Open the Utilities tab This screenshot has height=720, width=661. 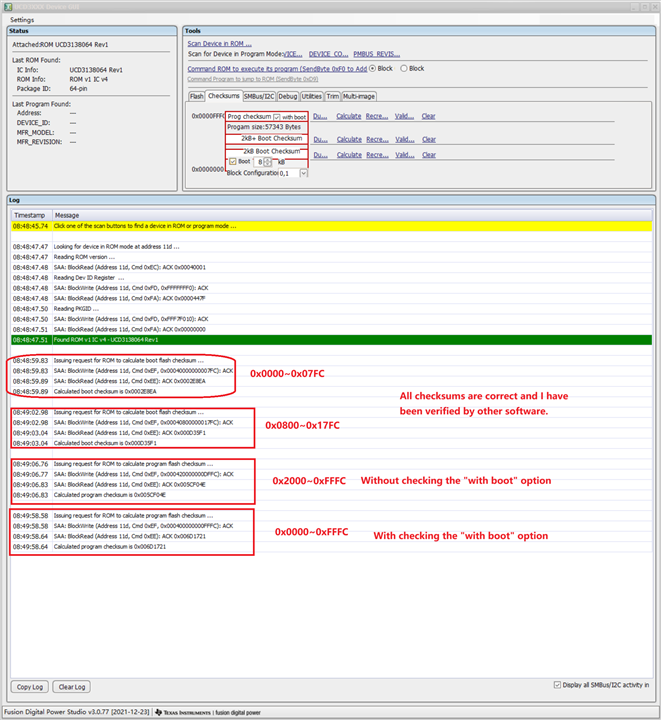(x=312, y=96)
